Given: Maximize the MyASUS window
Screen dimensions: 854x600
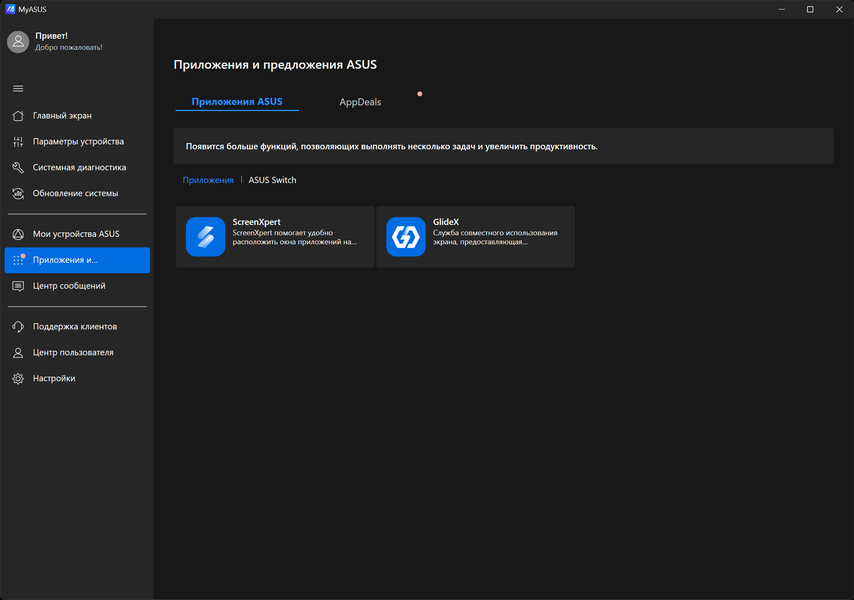Looking at the screenshot, I should coord(810,9).
